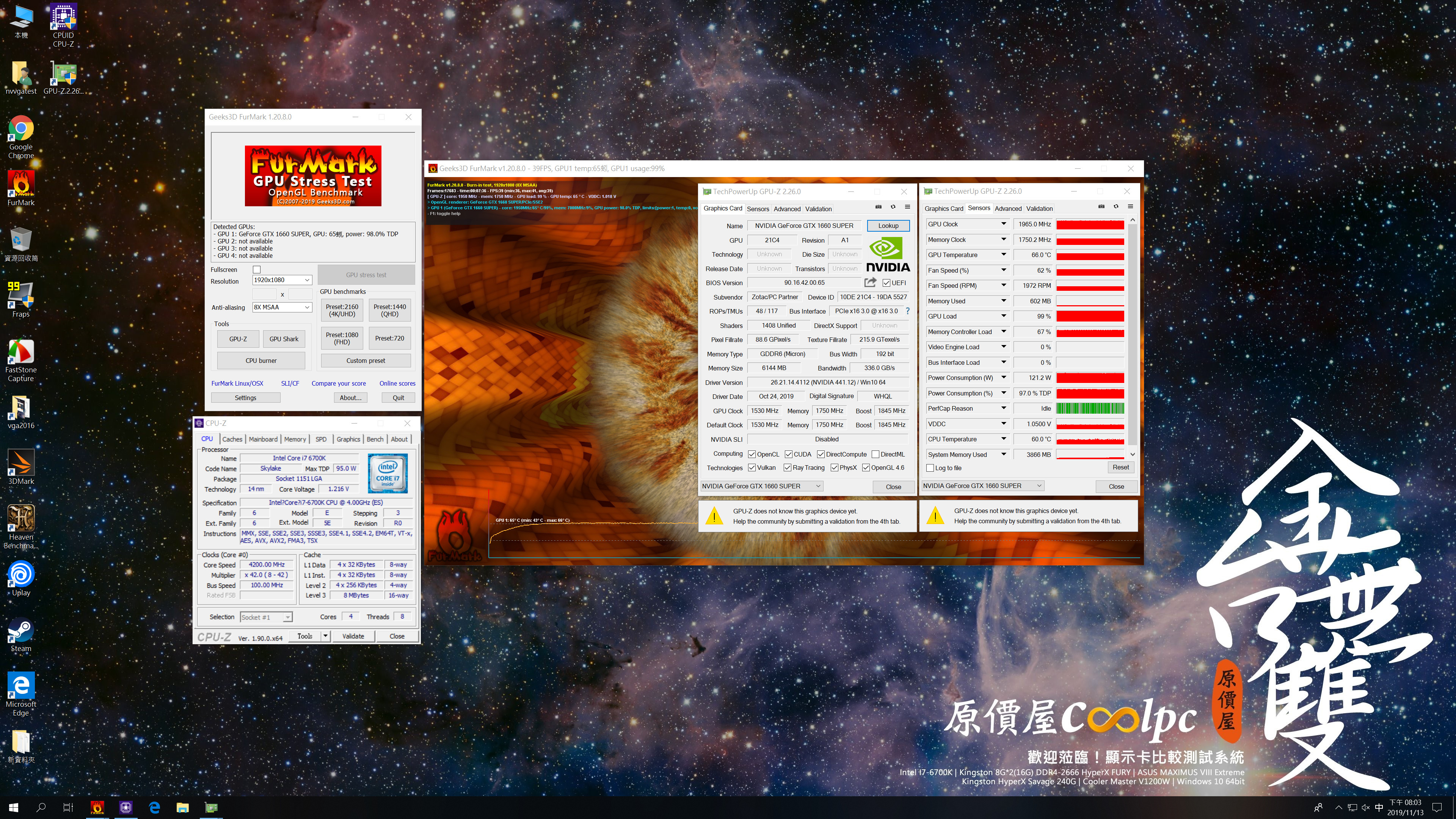Click the Reset button in GPU-Z Sensors

pyautogui.click(x=1120, y=467)
